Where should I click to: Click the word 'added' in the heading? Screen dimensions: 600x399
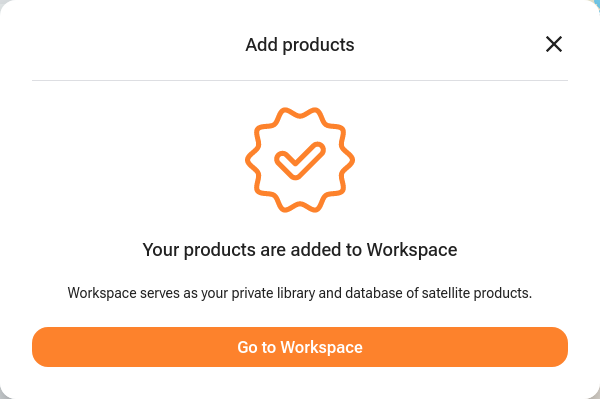click(x=316, y=250)
